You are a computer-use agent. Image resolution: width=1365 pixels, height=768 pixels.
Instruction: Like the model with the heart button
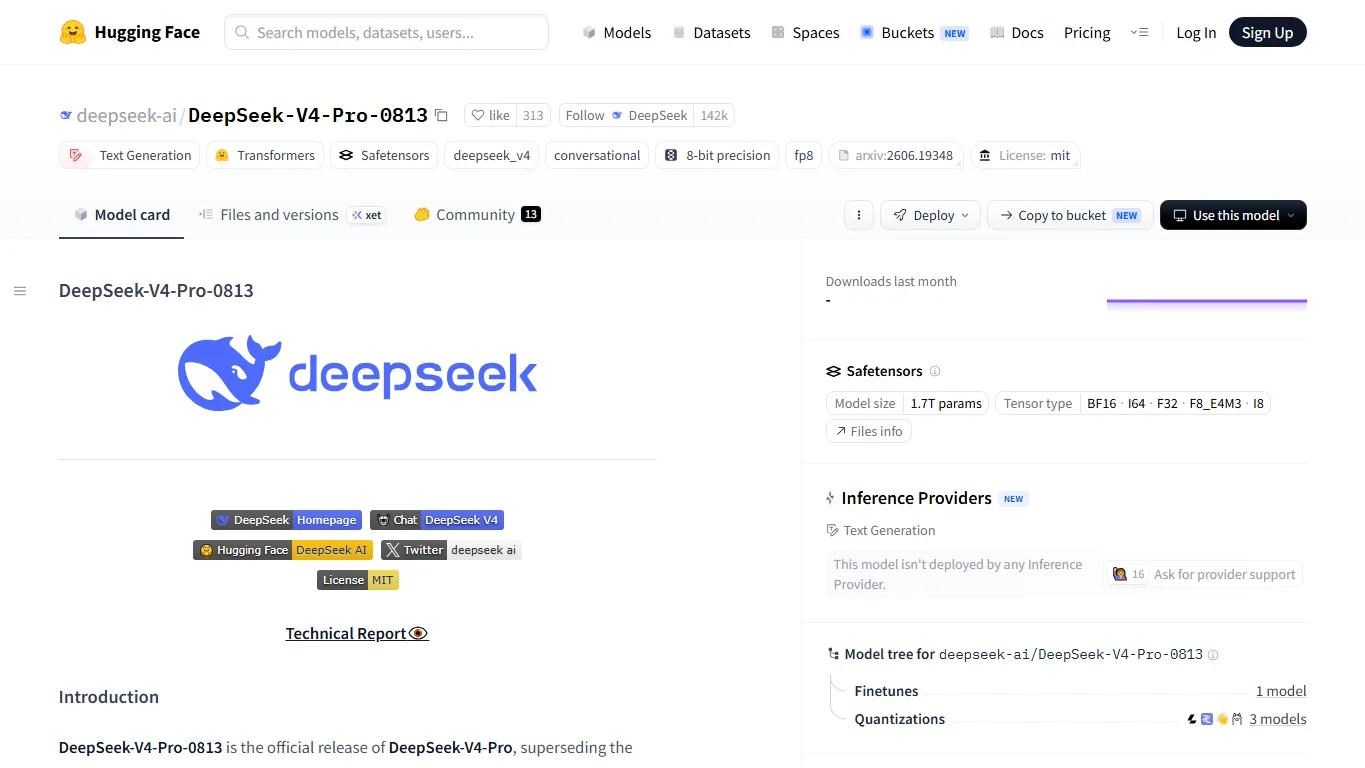coord(490,115)
